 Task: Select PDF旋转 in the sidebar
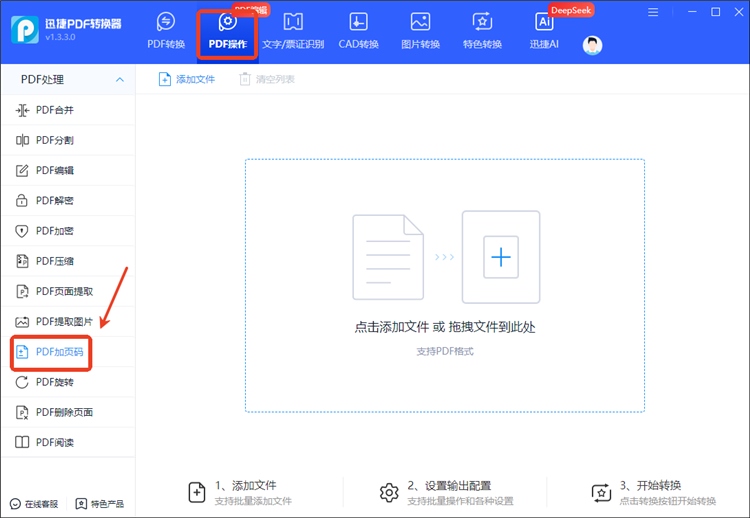[68, 382]
